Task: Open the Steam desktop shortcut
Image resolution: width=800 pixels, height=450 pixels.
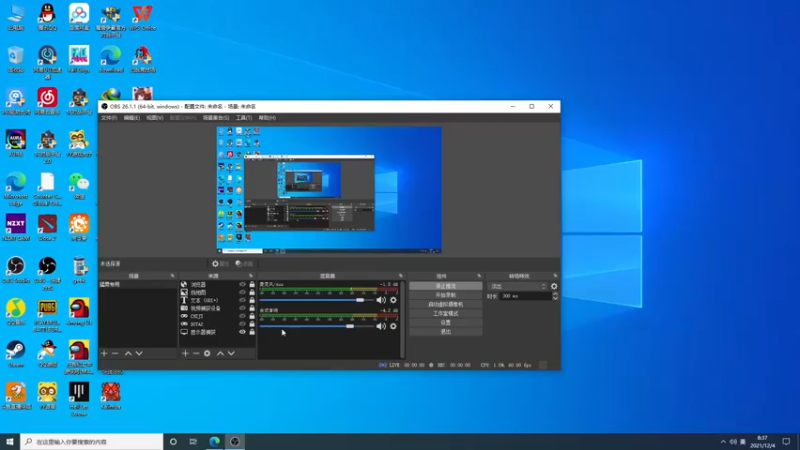Action: point(16,354)
